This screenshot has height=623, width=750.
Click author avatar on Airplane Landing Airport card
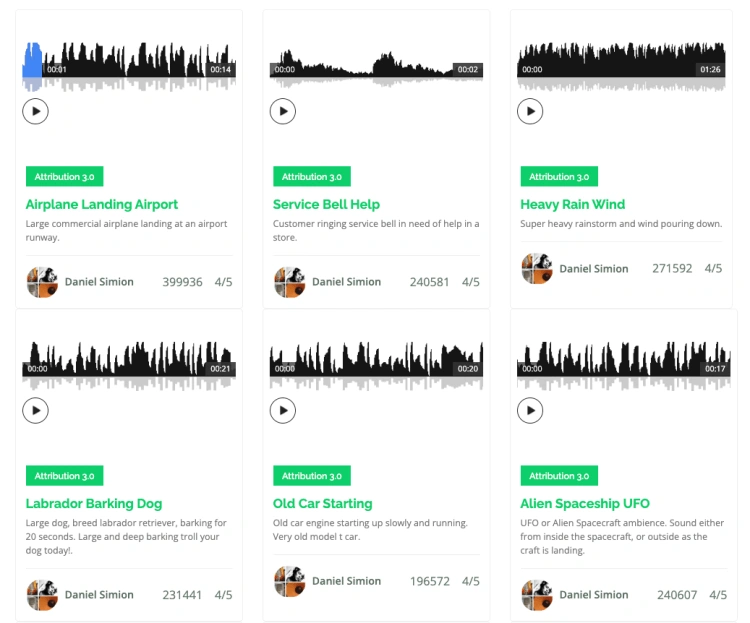click(42, 282)
